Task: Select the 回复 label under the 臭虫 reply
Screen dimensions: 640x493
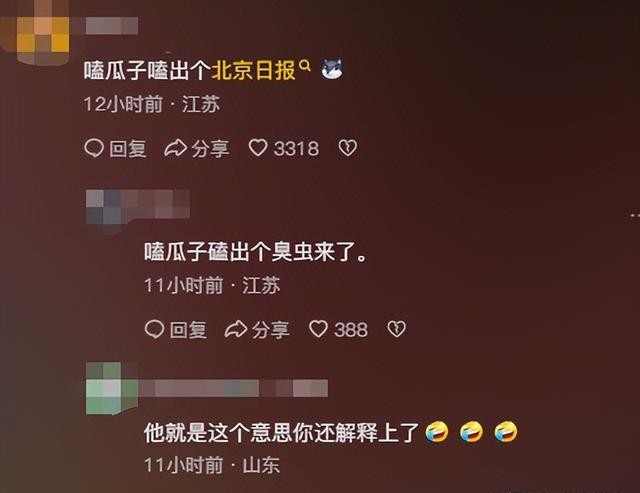Action: point(188,330)
